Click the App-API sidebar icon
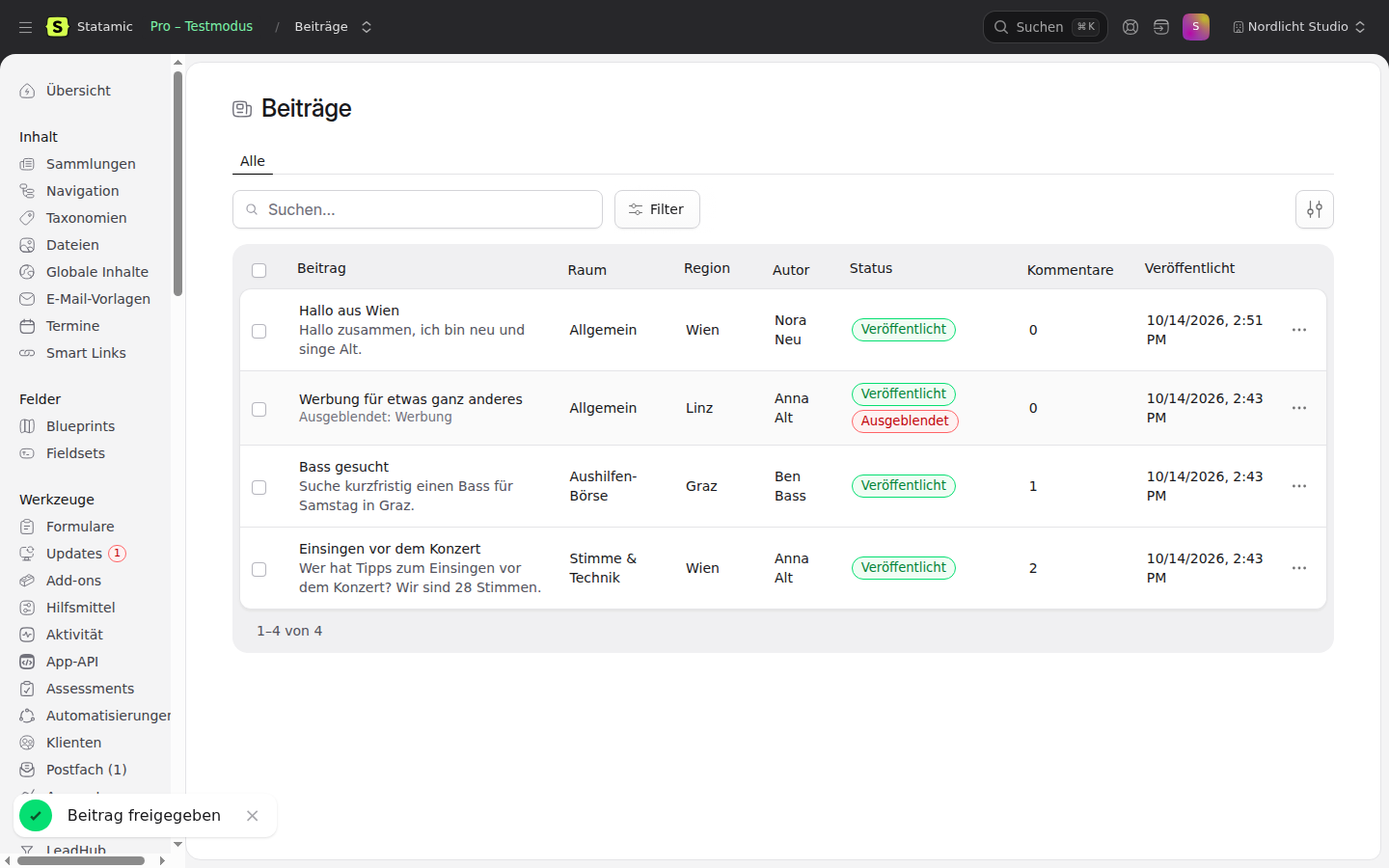The image size is (1389, 868). (x=27, y=662)
